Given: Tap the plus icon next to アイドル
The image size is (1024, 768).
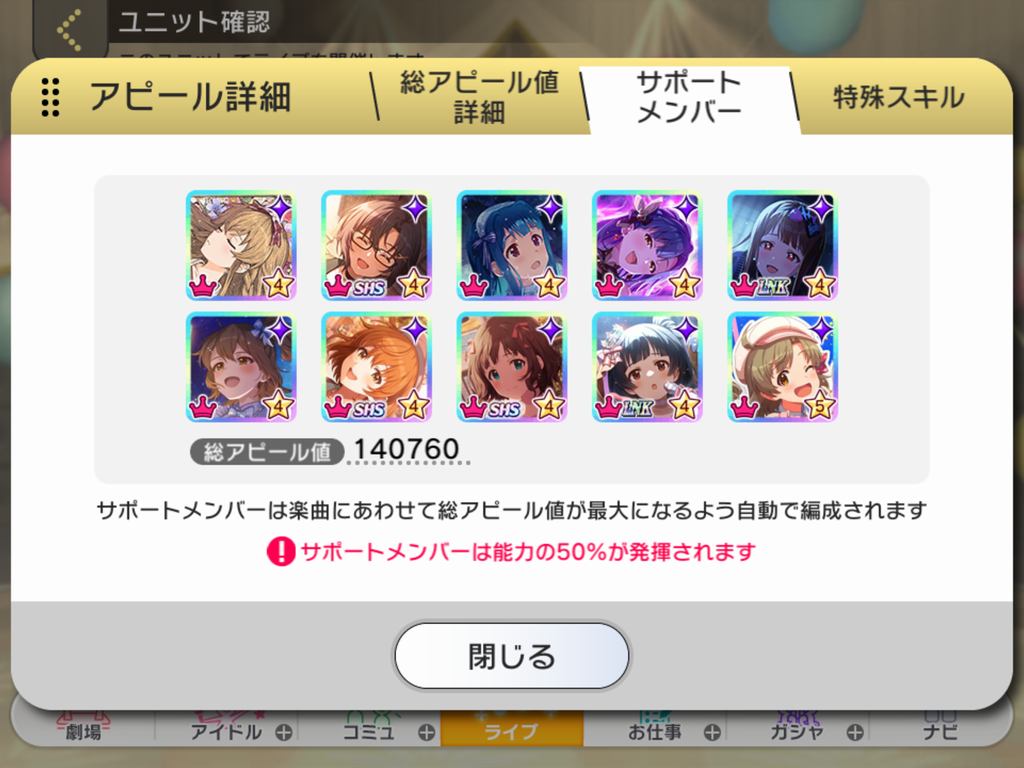Looking at the screenshot, I should click(283, 733).
